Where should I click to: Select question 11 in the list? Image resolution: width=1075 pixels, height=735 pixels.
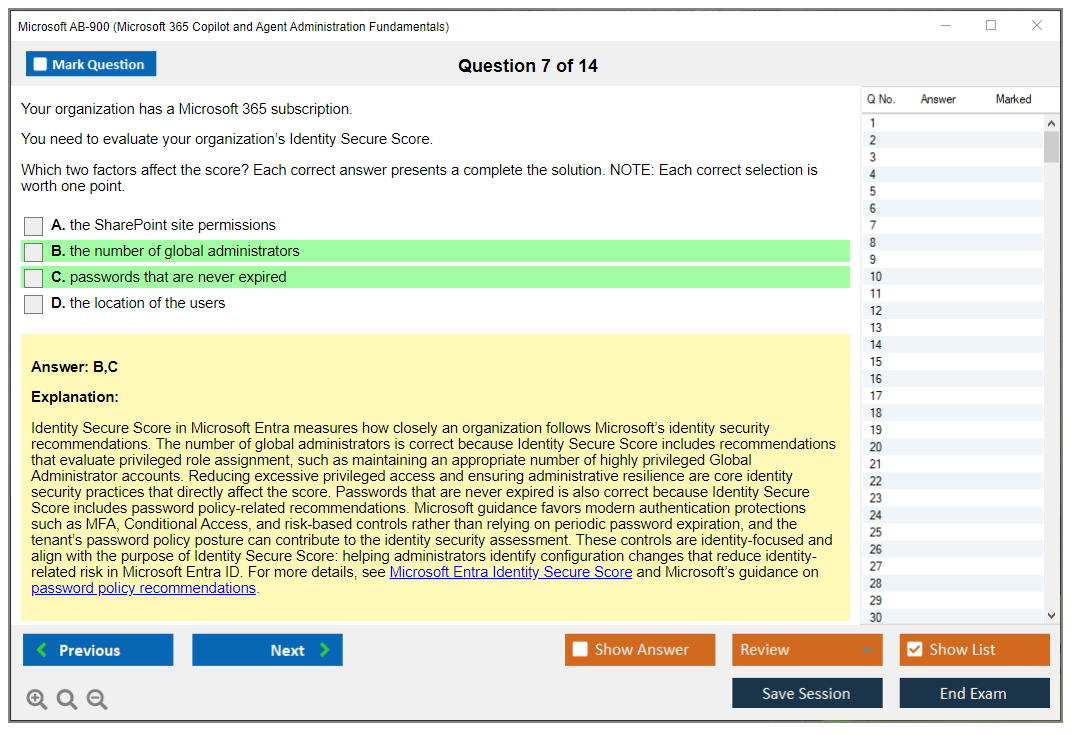pos(952,293)
